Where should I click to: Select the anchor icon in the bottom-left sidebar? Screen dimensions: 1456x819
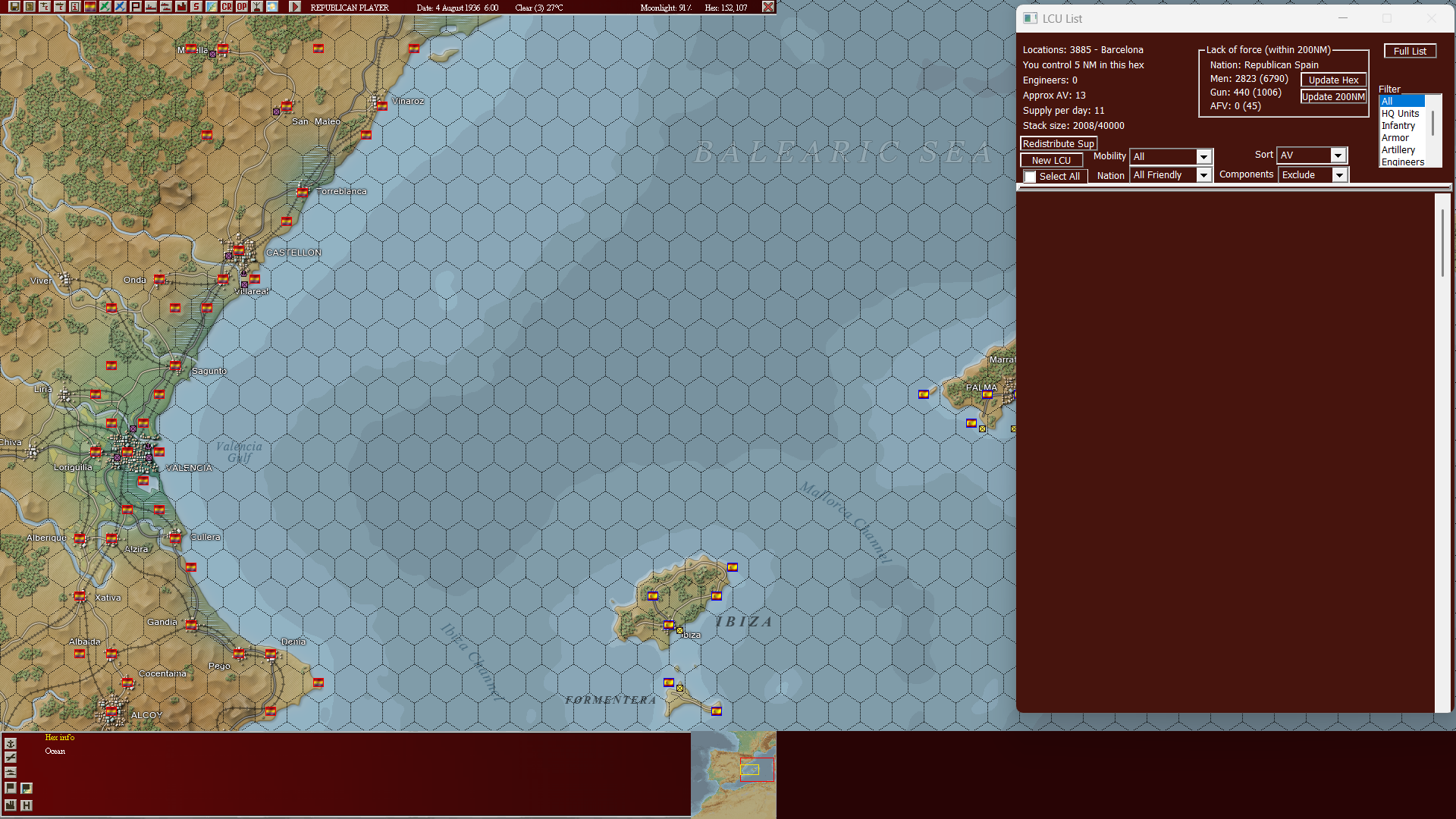(x=11, y=743)
